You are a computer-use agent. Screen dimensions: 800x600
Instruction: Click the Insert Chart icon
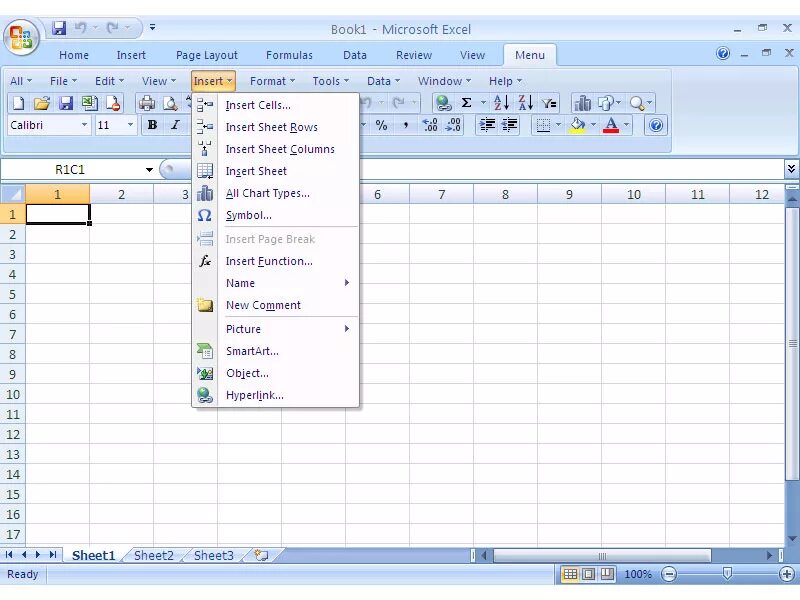pyautogui.click(x=583, y=102)
